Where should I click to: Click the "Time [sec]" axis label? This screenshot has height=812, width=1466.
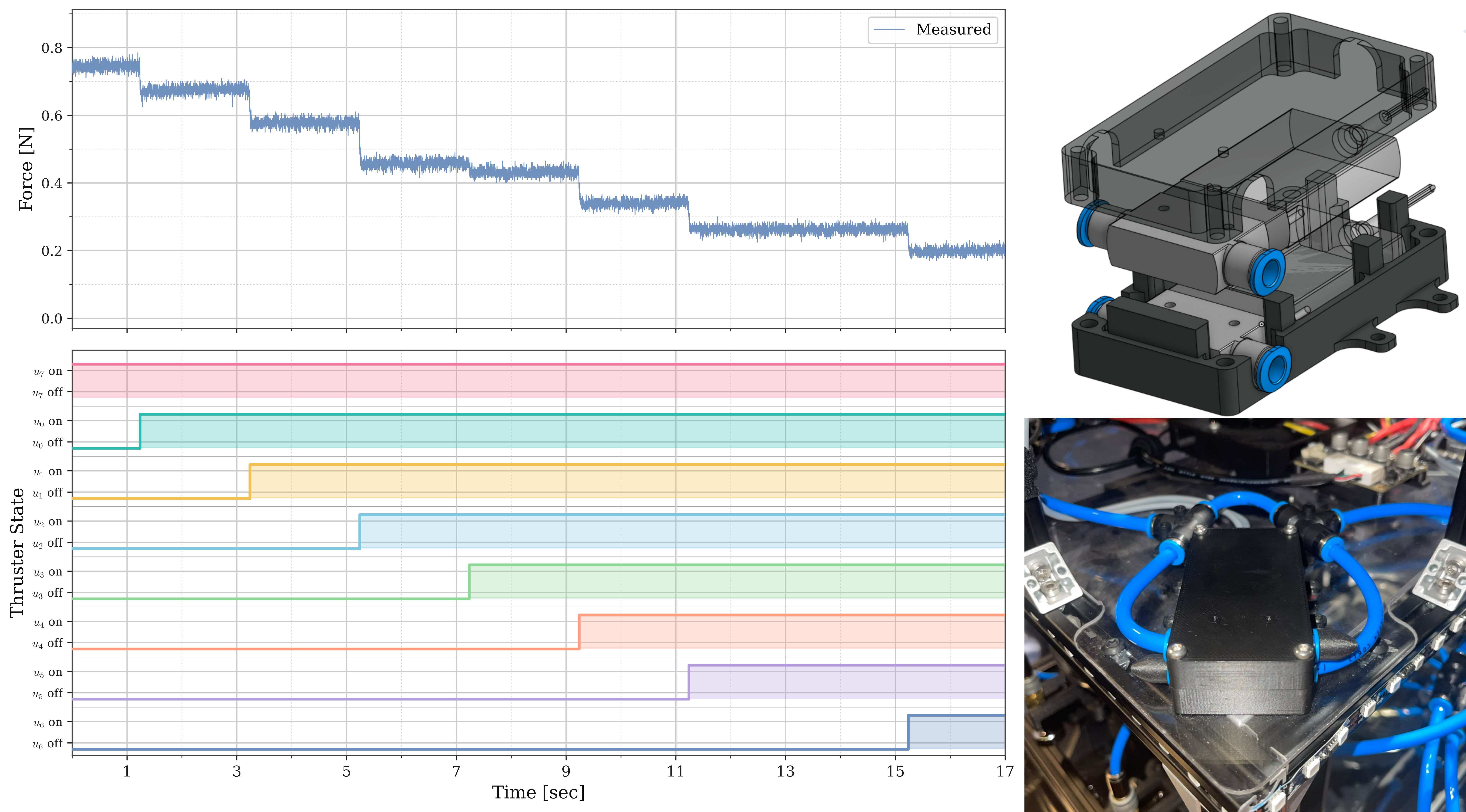538,793
